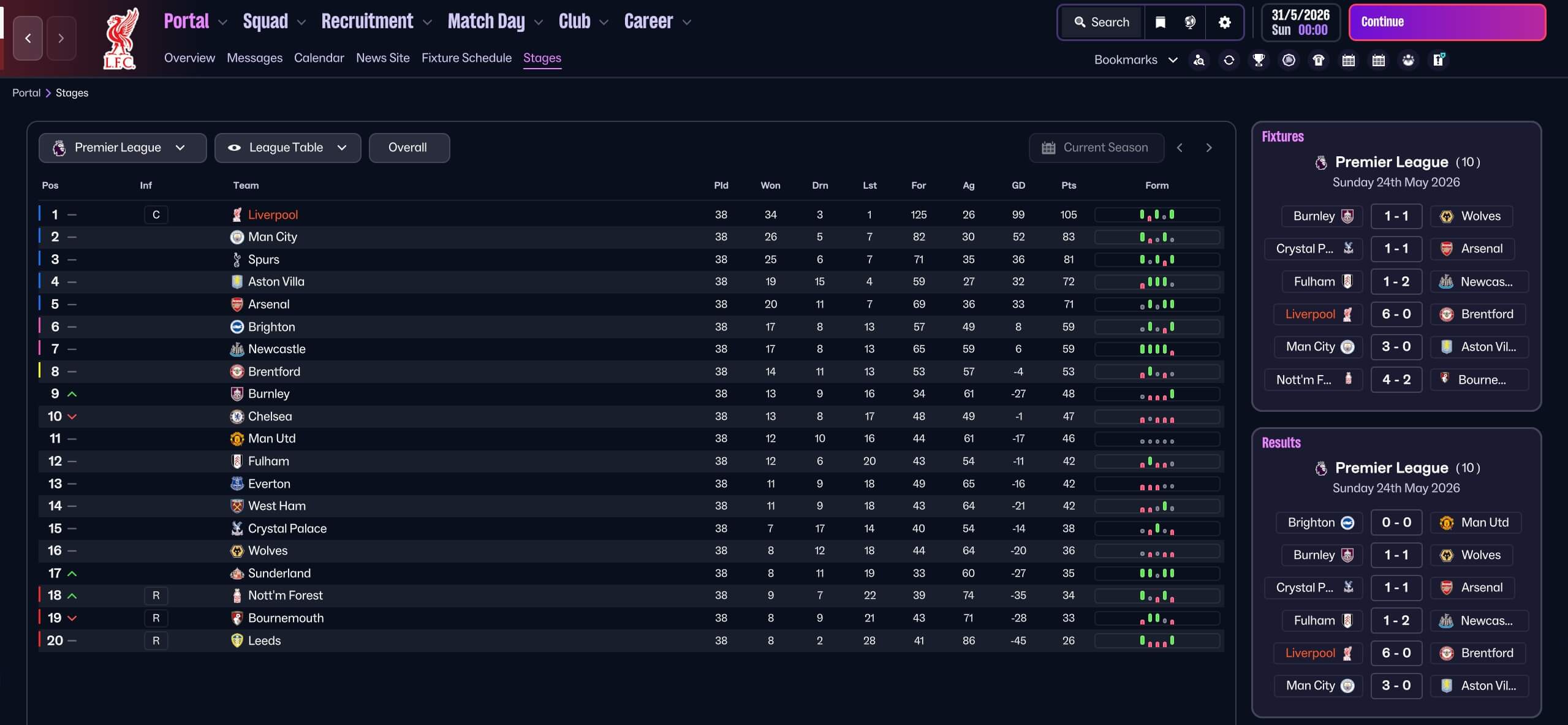Open settings via the gear icon
1568x725 pixels.
coord(1224,22)
